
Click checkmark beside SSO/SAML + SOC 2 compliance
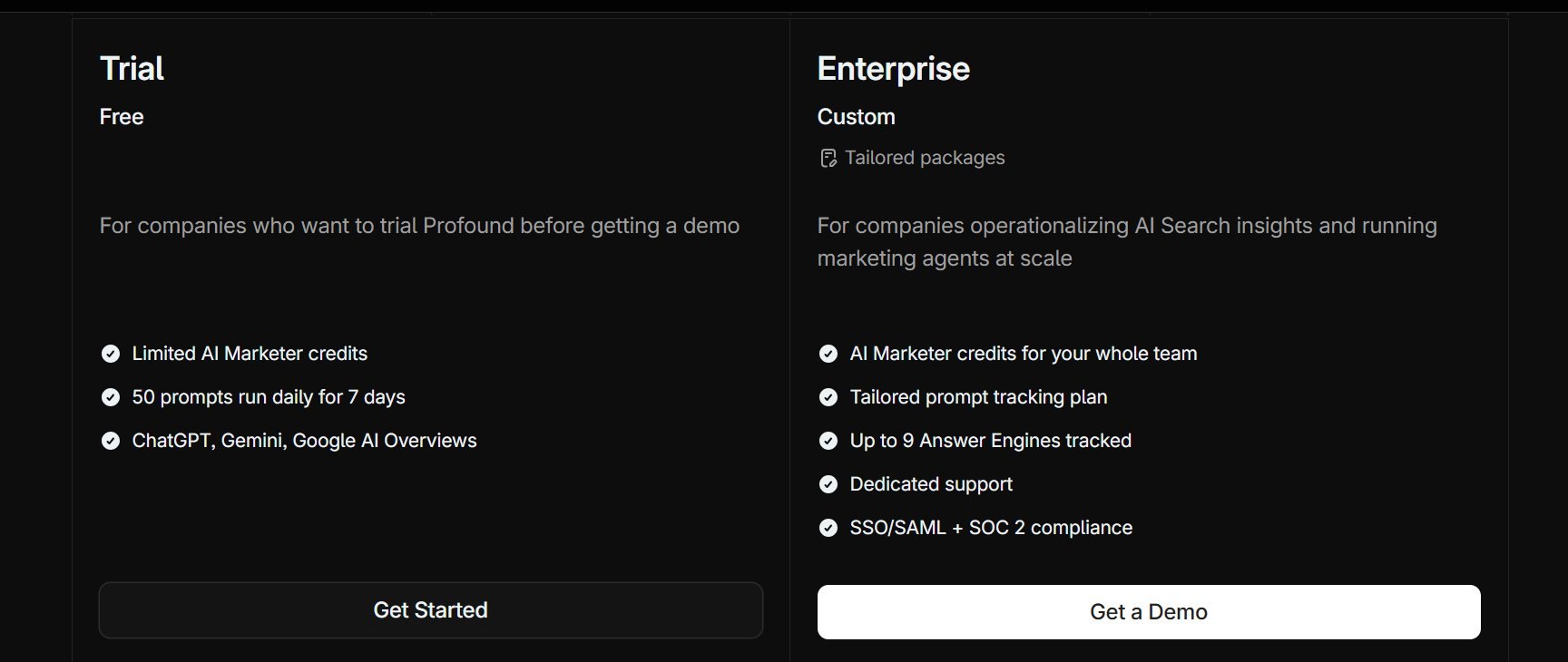tap(828, 528)
